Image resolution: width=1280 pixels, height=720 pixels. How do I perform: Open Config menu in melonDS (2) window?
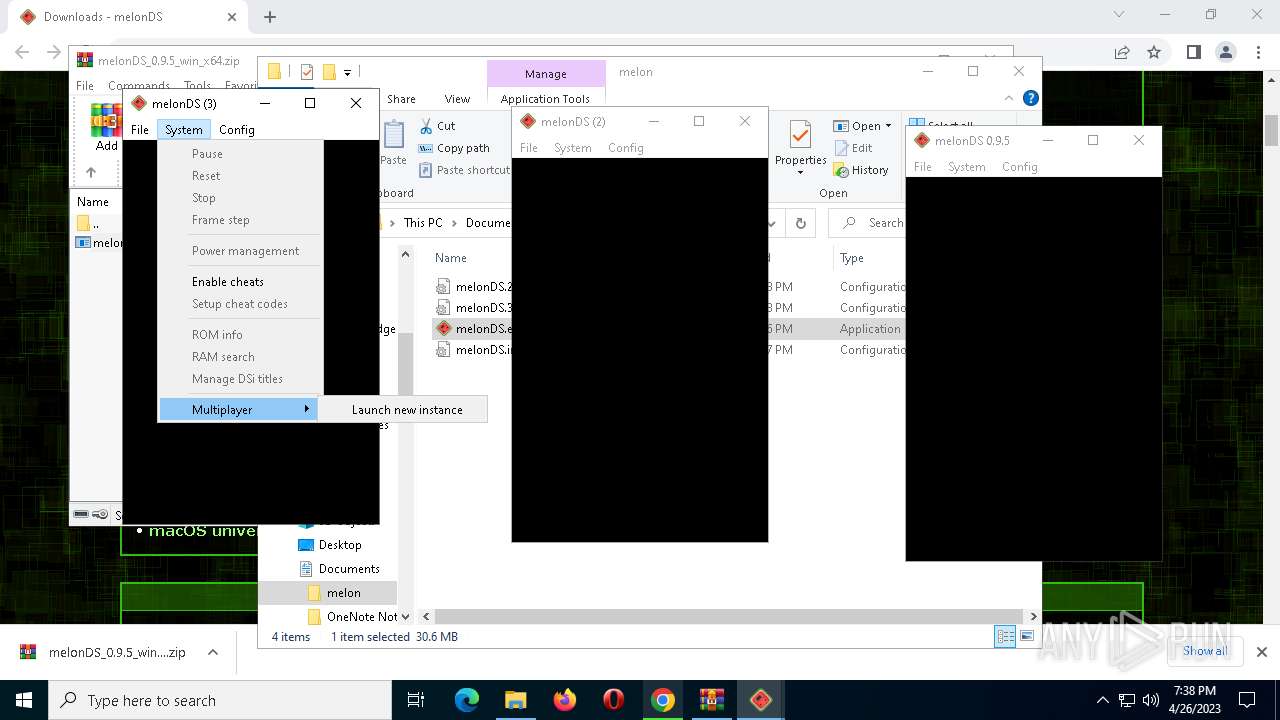626,148
